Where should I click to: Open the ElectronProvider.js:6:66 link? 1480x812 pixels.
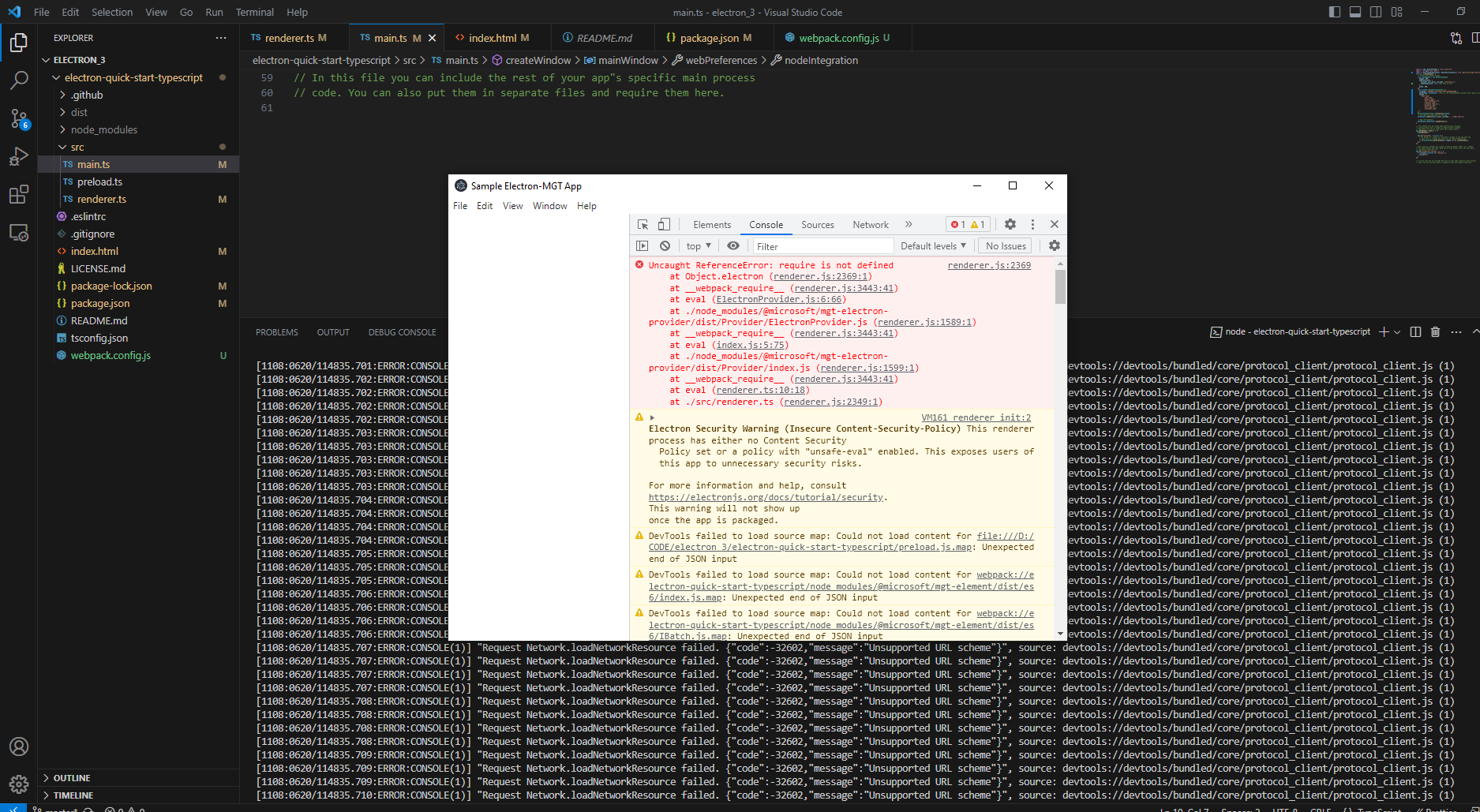(x=779, y=299)
